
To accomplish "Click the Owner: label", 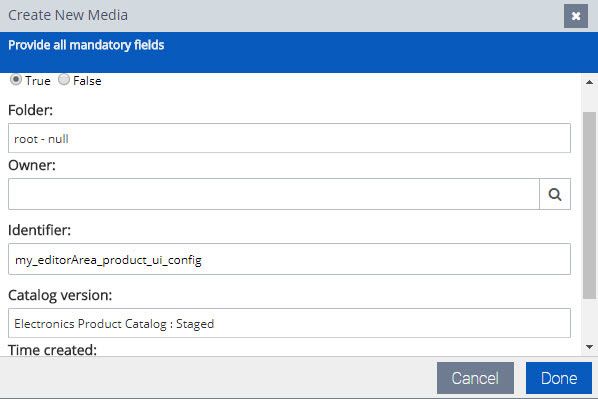I will point(32,165).
